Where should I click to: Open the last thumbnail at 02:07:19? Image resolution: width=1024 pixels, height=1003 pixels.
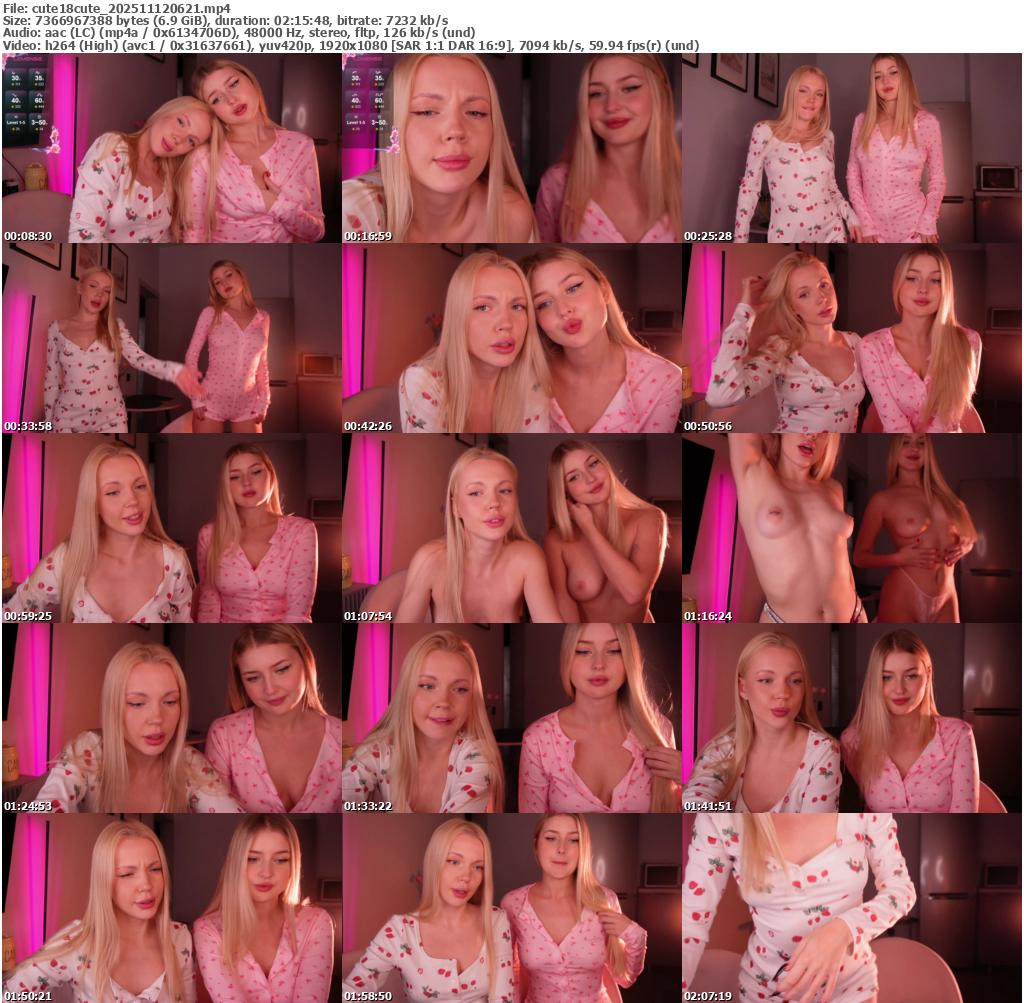(x=851, y=908)
